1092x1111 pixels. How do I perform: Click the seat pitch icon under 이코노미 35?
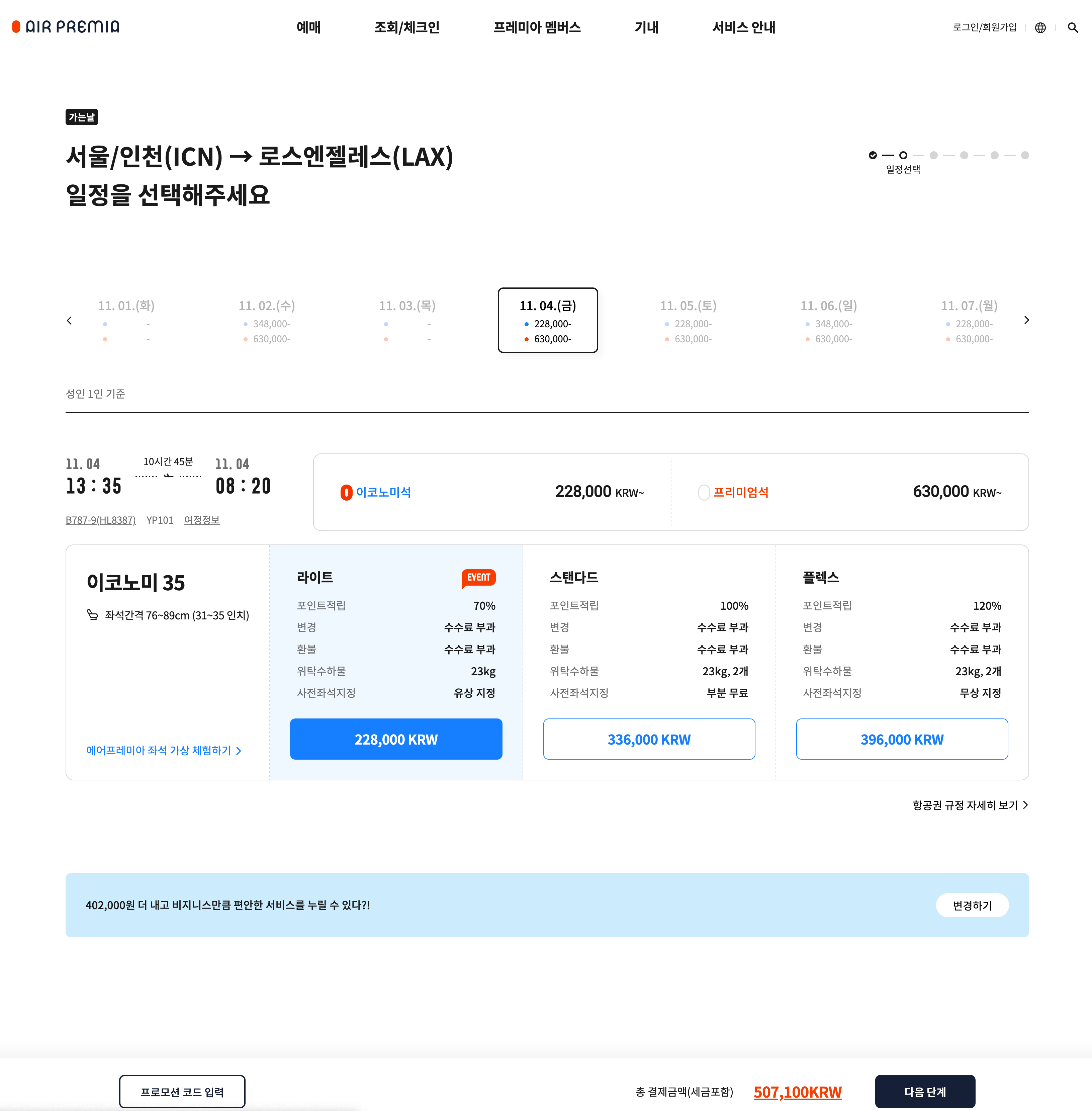92,615
